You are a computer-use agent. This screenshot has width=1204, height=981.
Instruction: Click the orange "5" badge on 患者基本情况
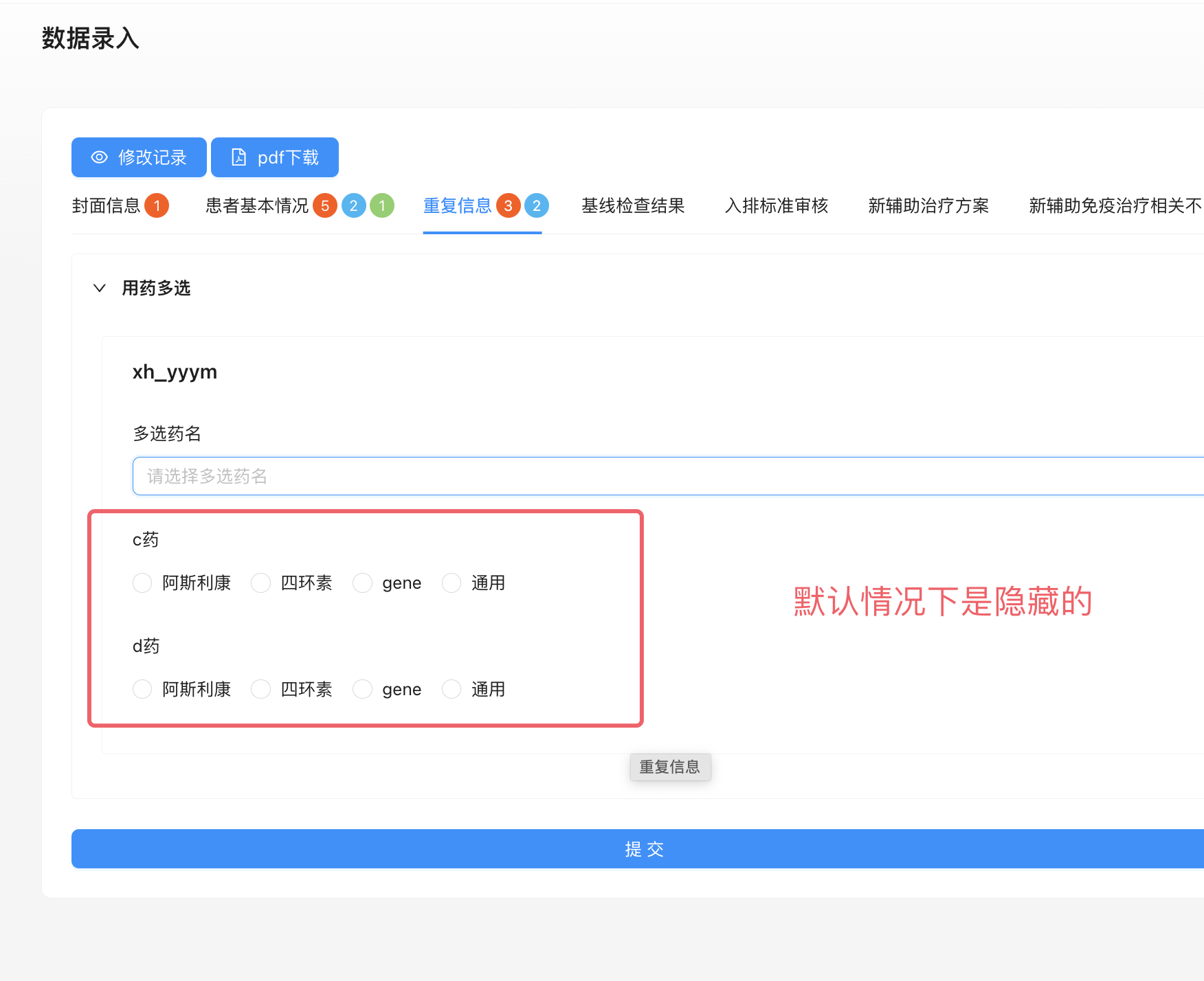pos(324,205)
